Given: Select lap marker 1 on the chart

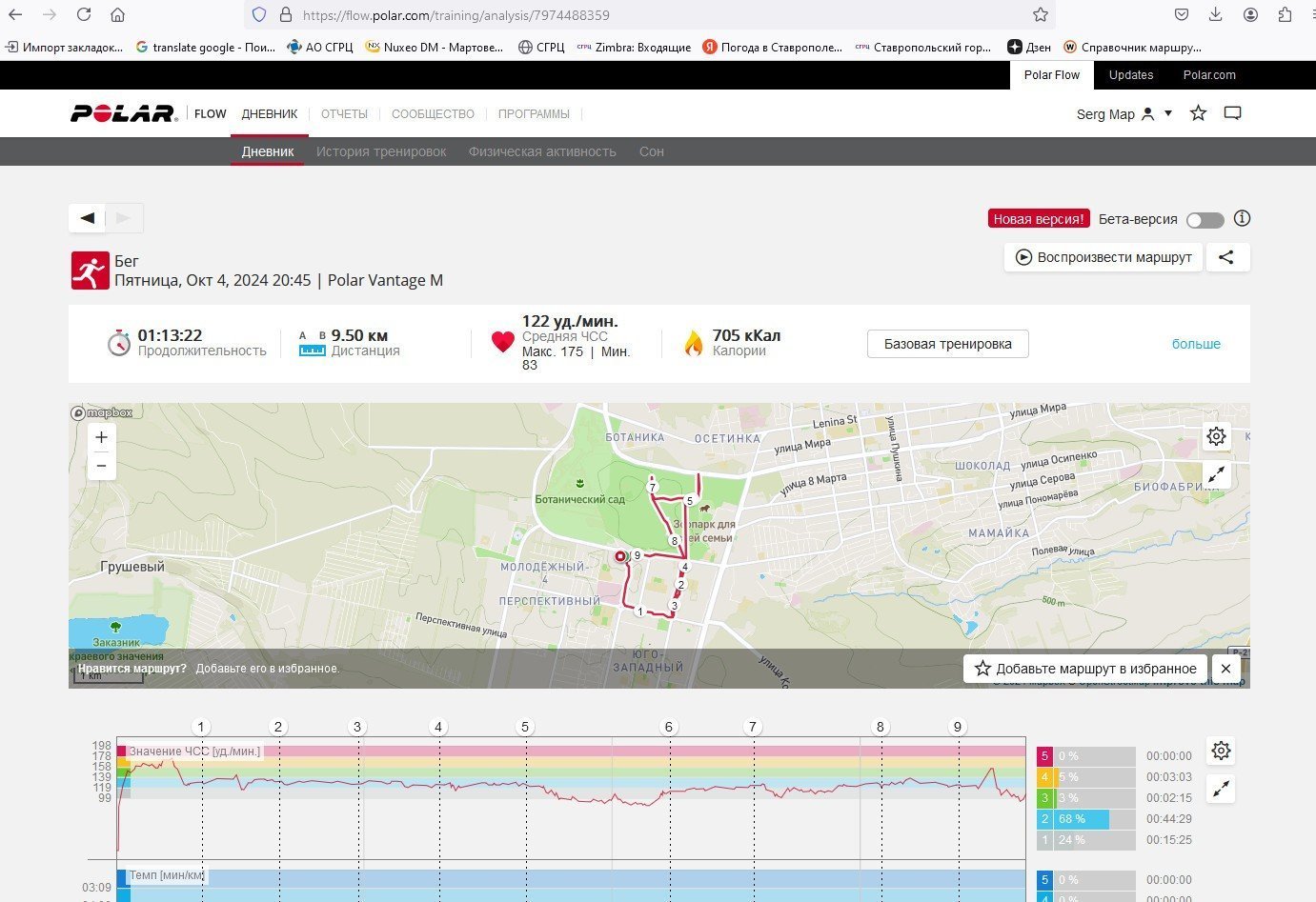Looking at the screenshot, I should (x=201, y=727).
